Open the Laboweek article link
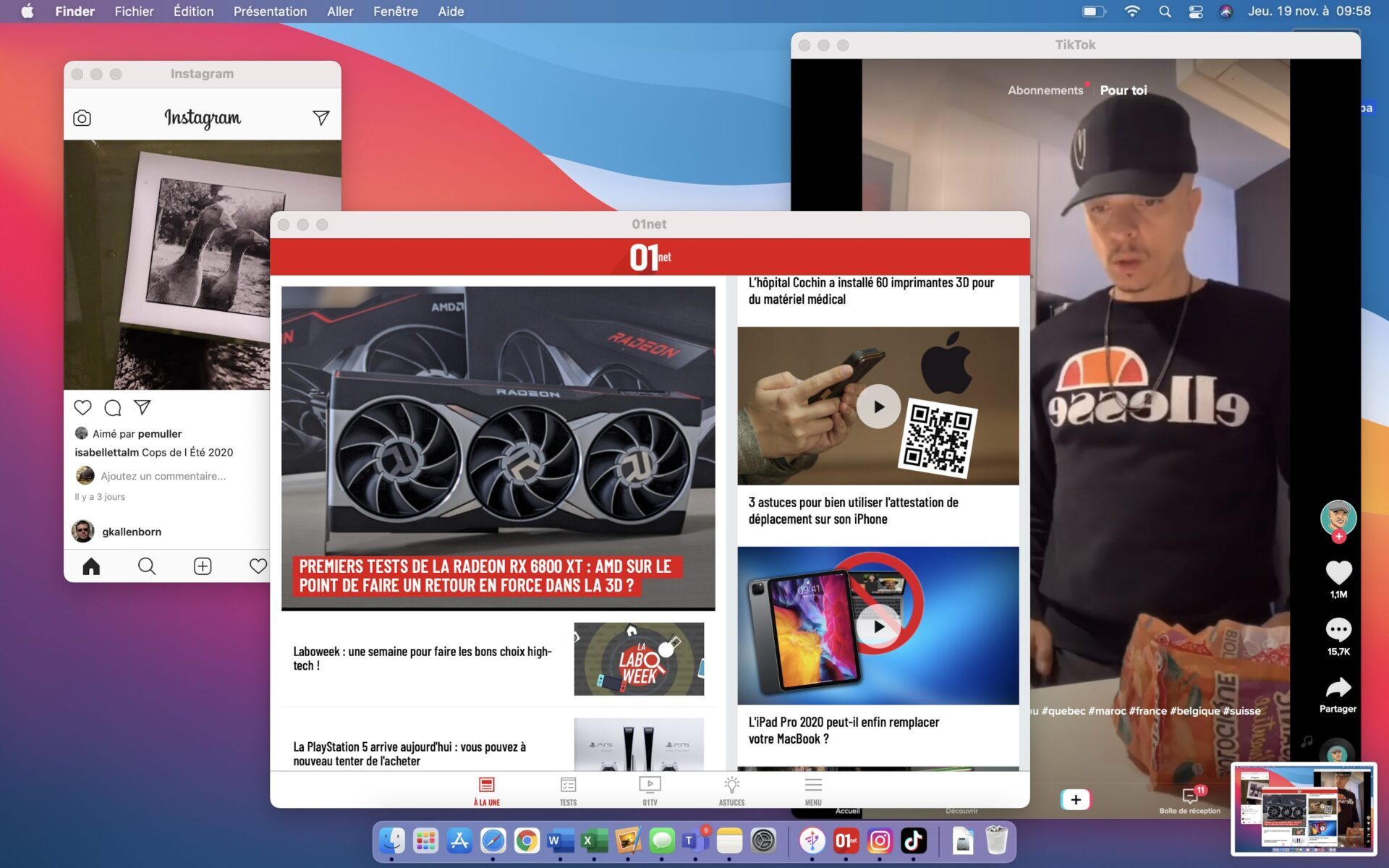This screenshot has width=1389, height=868. [x=422, y=658]
